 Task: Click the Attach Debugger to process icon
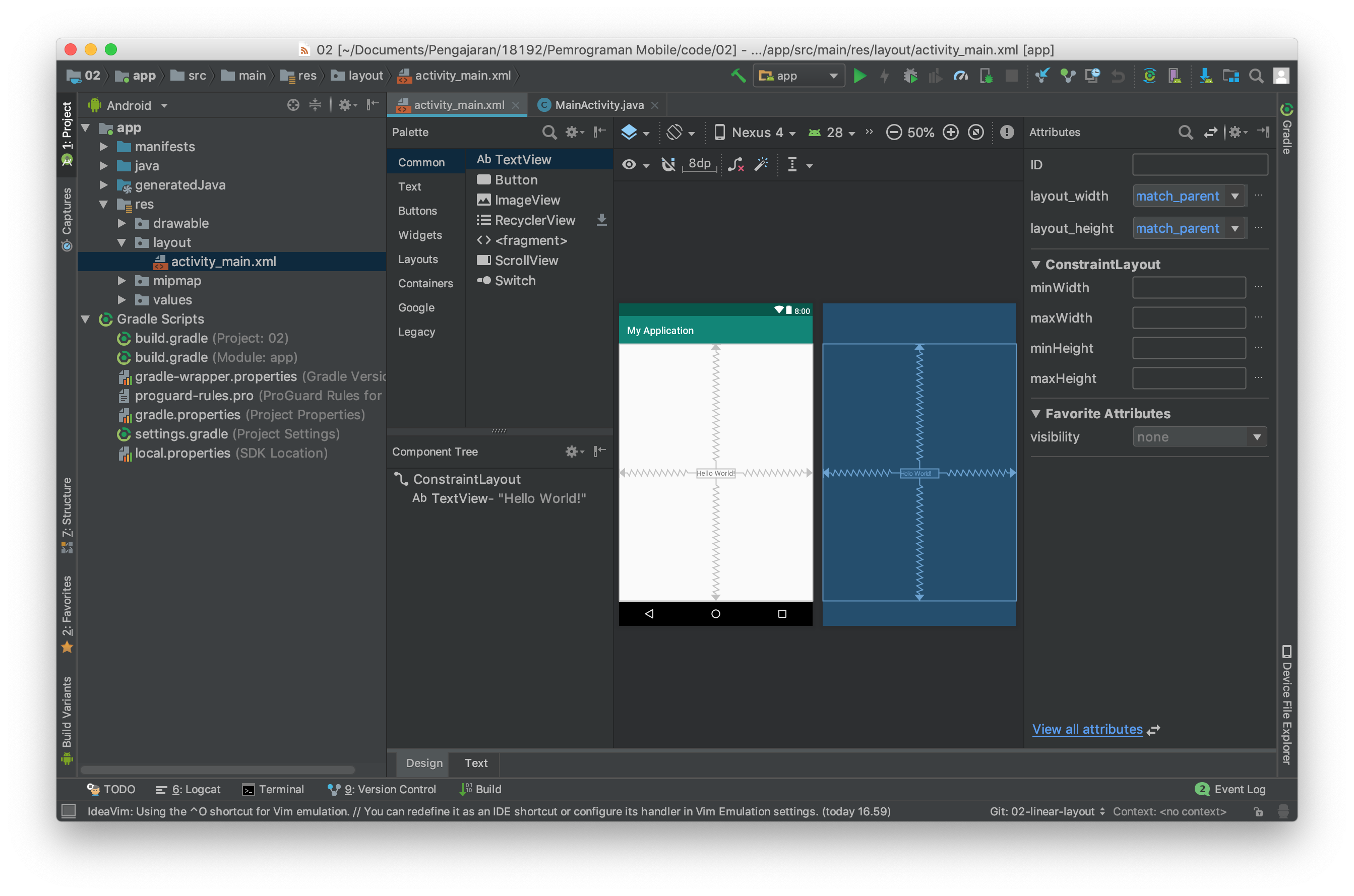click(985, 76)
